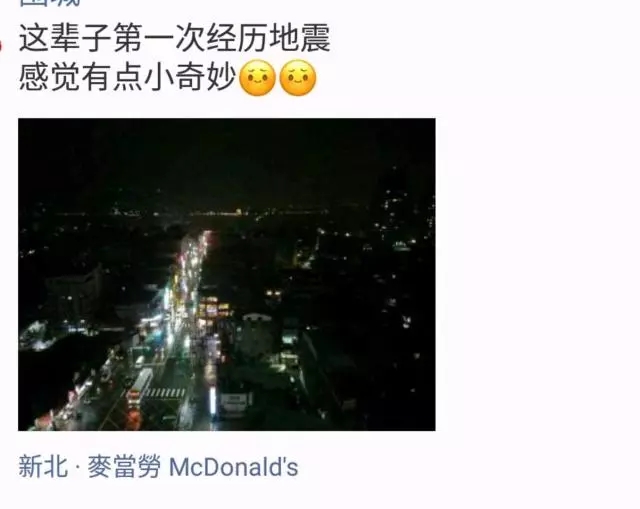Click the McDonald's text in location tag
The width and height of the screenshot is (640, 509).
click(233, 467)
